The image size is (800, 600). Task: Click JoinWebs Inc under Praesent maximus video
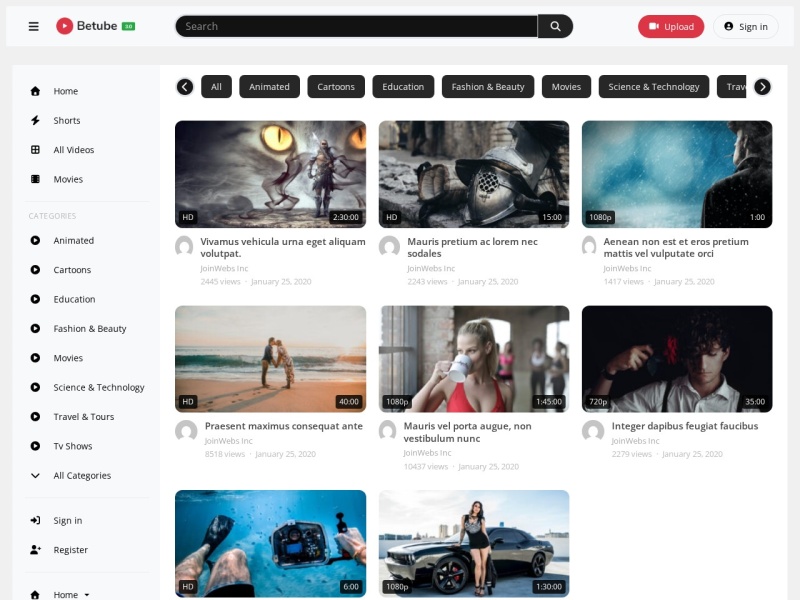coord(229,441)
